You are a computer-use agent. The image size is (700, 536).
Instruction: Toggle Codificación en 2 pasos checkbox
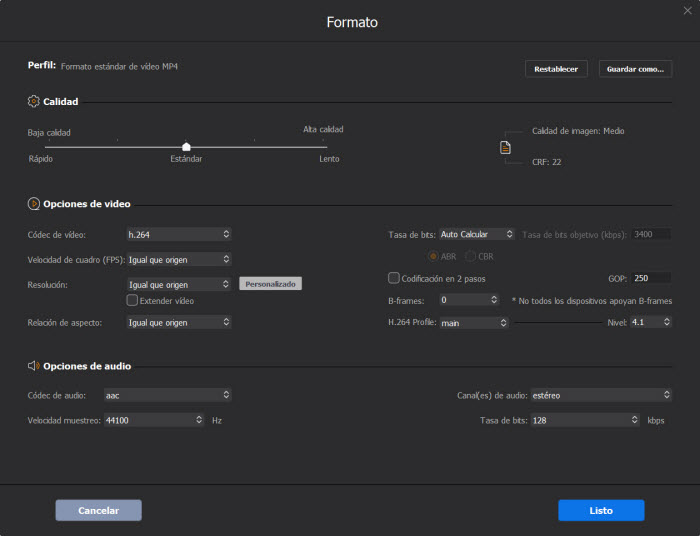click(x=393, y=278)
